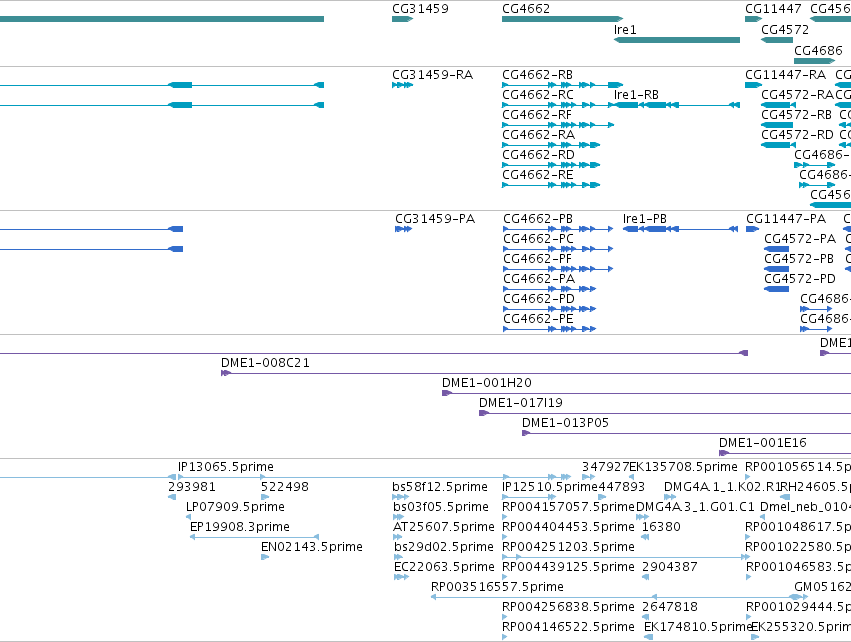This screenshot has width=851, height=642.
Task: Click protein CG4572-PD label
Action: click(799, 279)
